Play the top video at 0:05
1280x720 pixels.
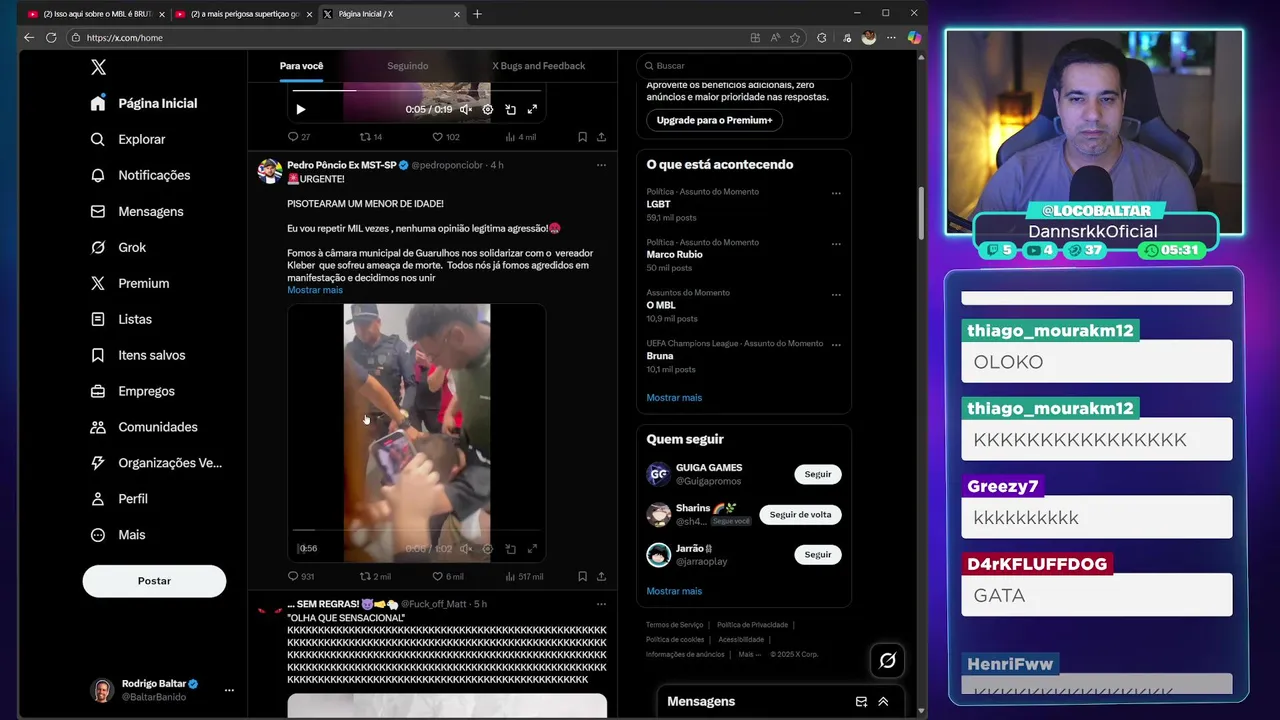[301, 109]
